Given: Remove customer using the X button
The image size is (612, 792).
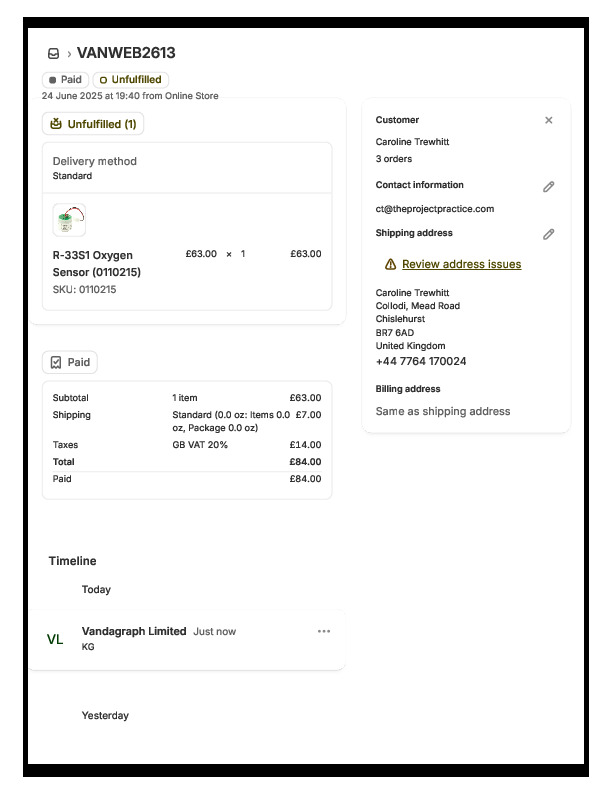Looking at the screenshot, I should point(548,120).
